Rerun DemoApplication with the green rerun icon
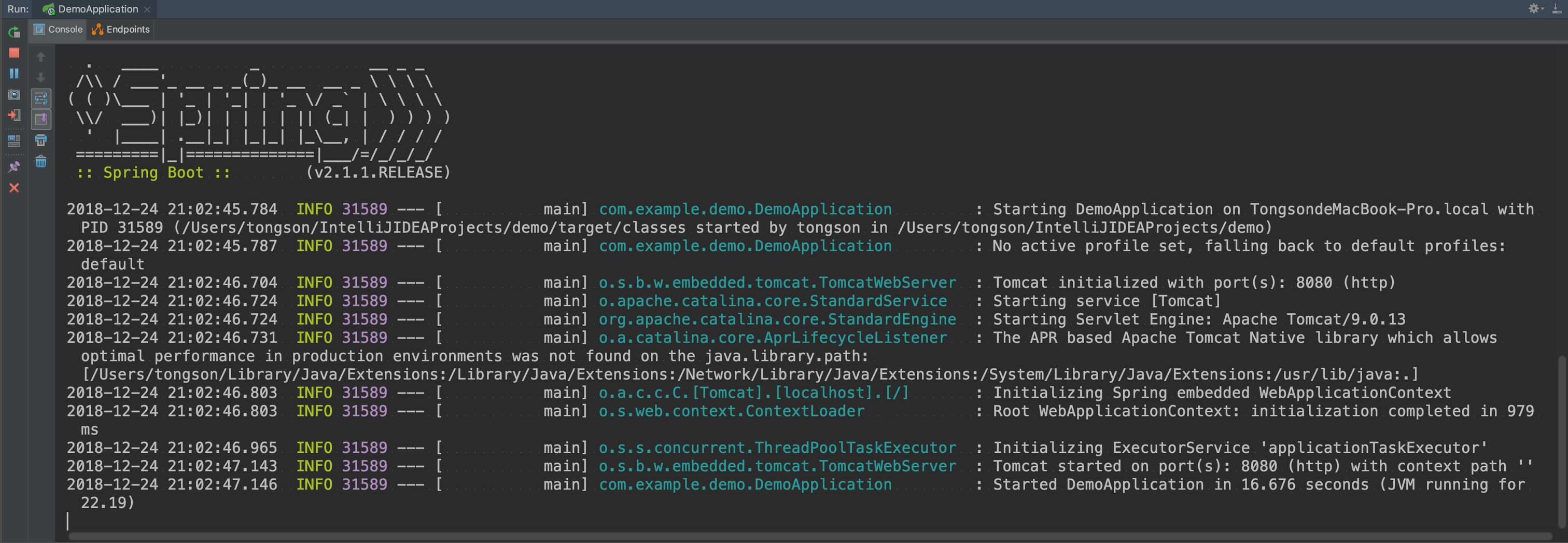Image resolution: width=1568 pixels, height=543 pixels. pyautogui.click(x=14, y=32)
